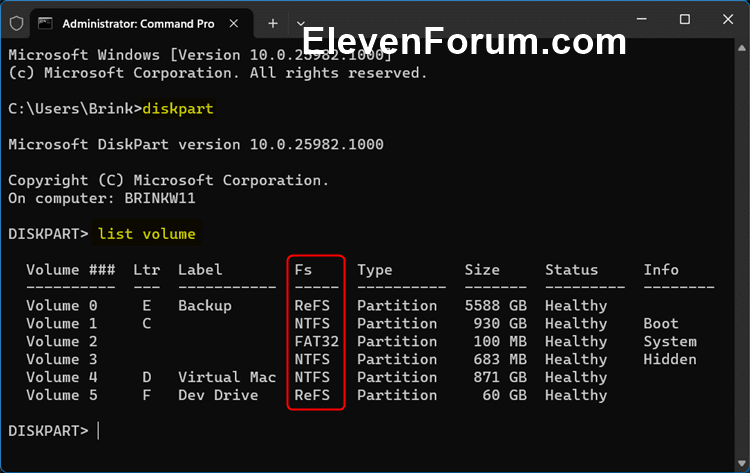Click the Ltr column header
Screen dimensions: 750x473
click(146, 270)
